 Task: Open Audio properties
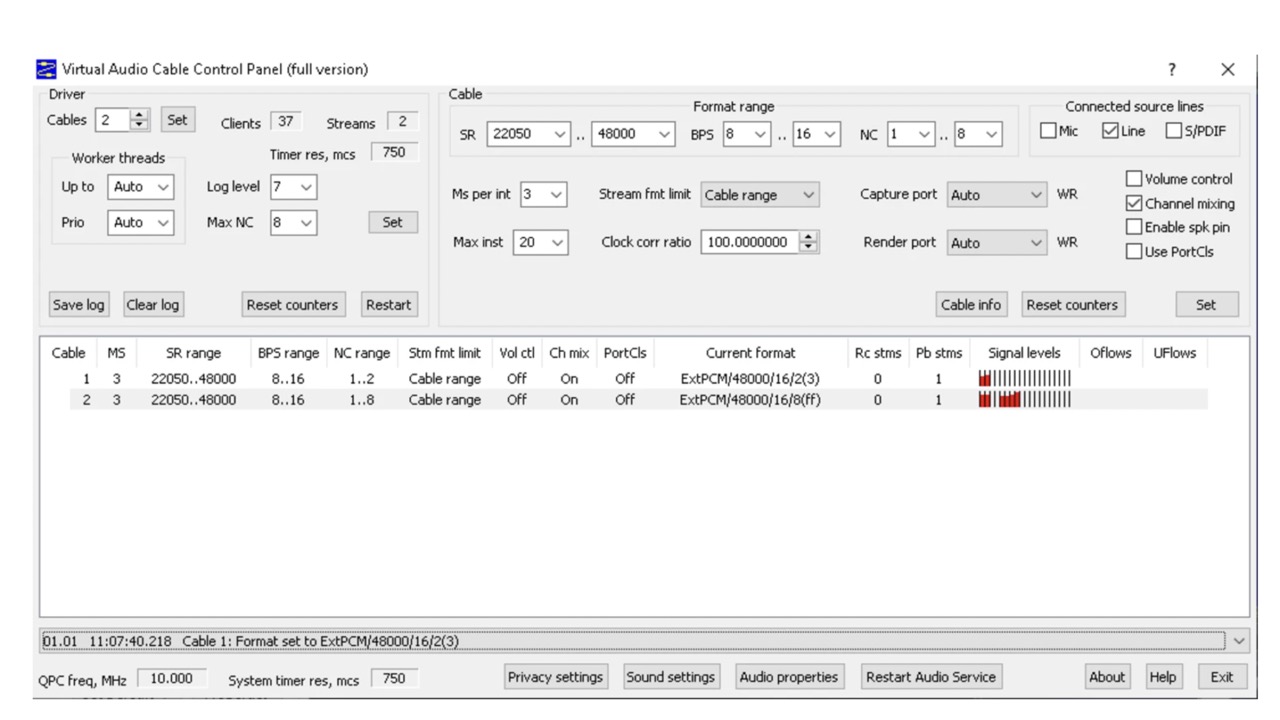click(x=789, y=677)
